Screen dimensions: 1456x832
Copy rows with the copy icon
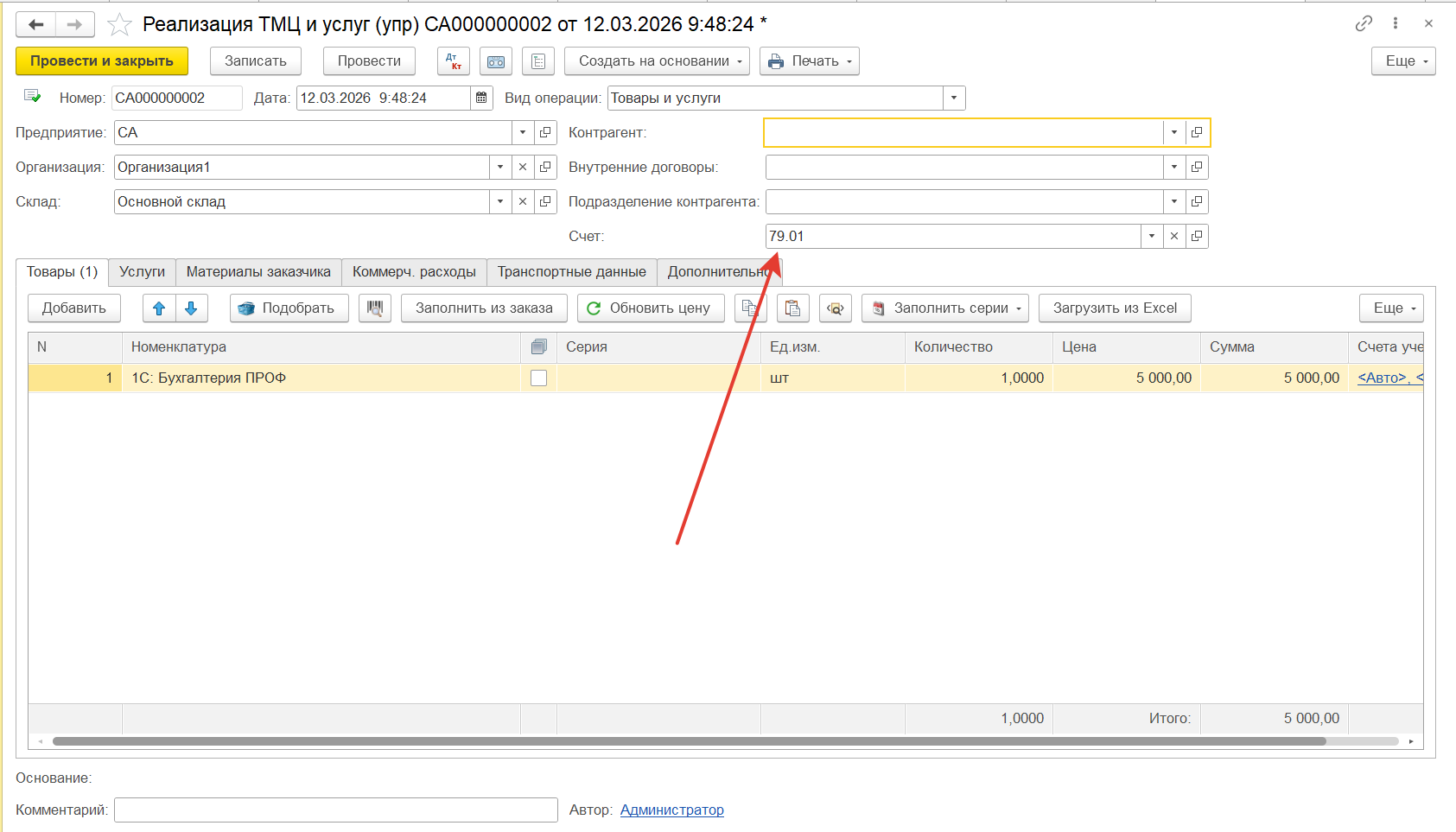(750, 308)
